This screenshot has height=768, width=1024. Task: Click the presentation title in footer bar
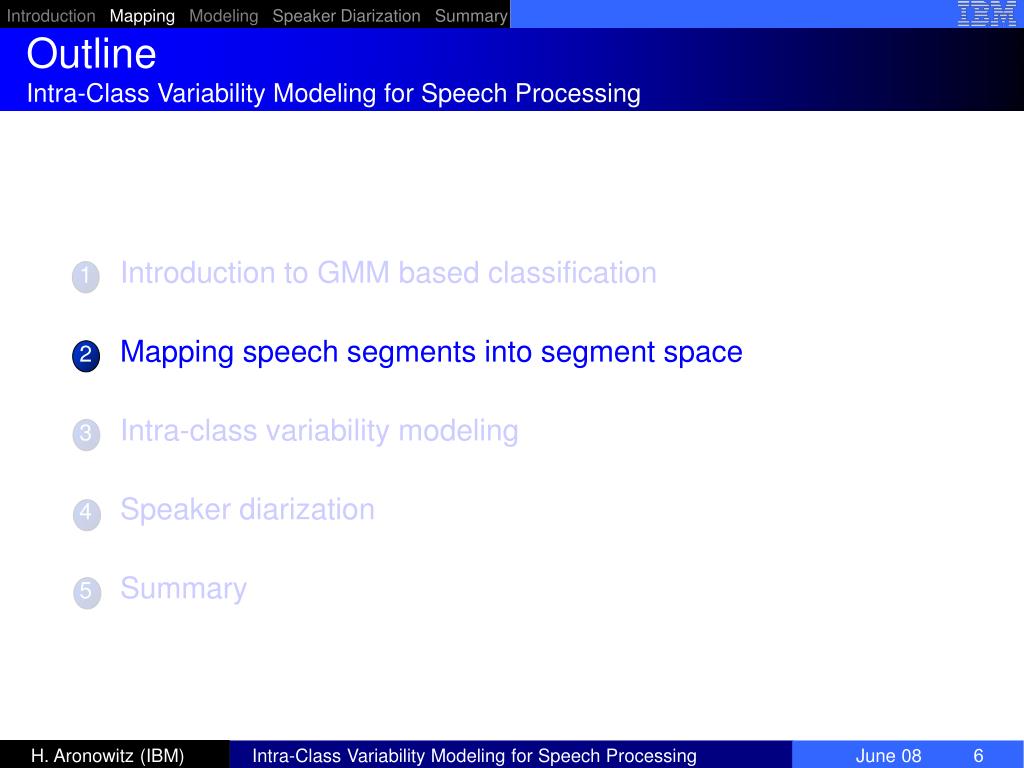[475, 756]
